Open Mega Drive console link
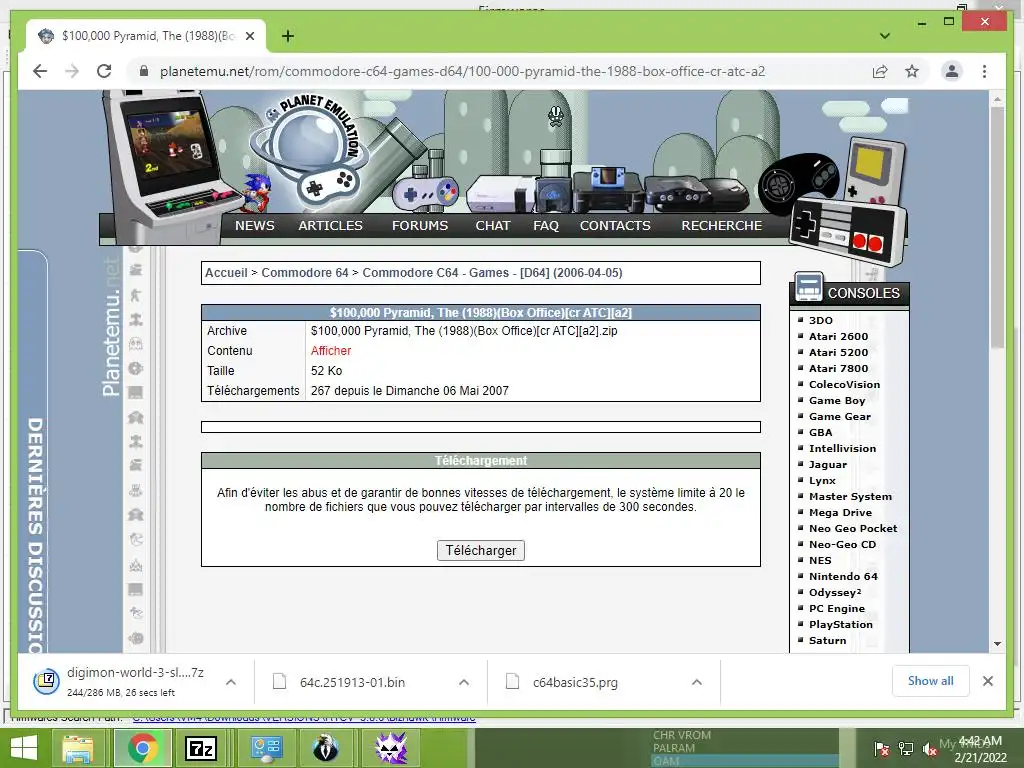1024x768 pixels. click(x=840, y=513)
